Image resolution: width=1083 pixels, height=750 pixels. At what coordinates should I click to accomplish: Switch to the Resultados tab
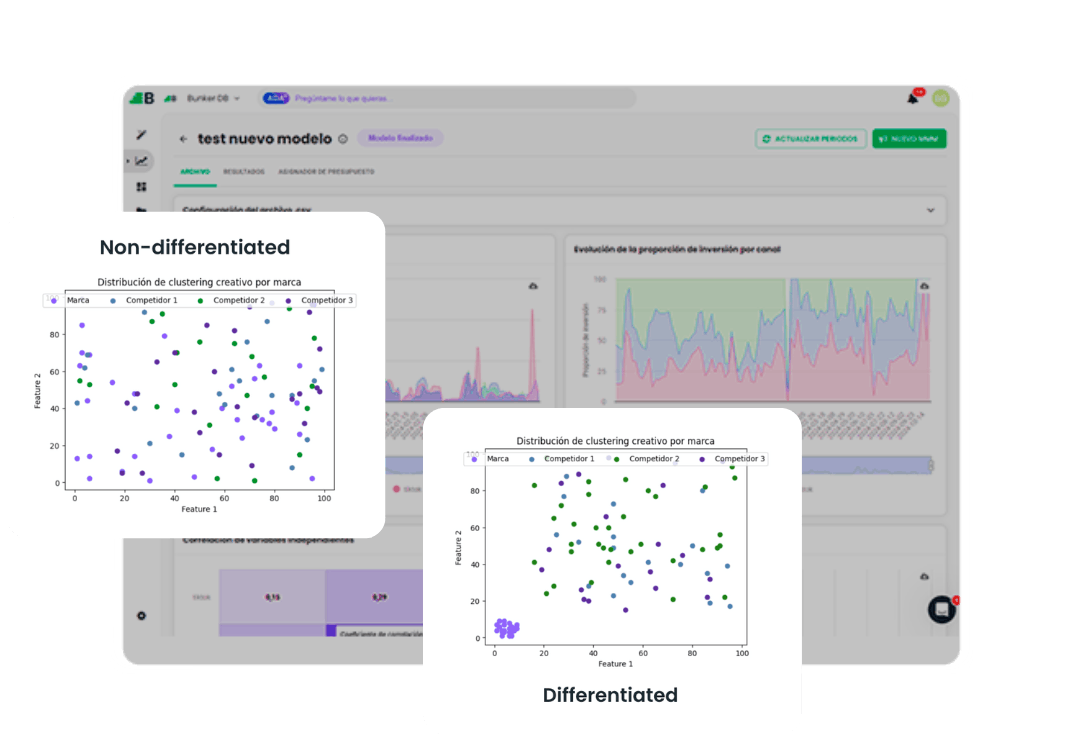point(244,172)
